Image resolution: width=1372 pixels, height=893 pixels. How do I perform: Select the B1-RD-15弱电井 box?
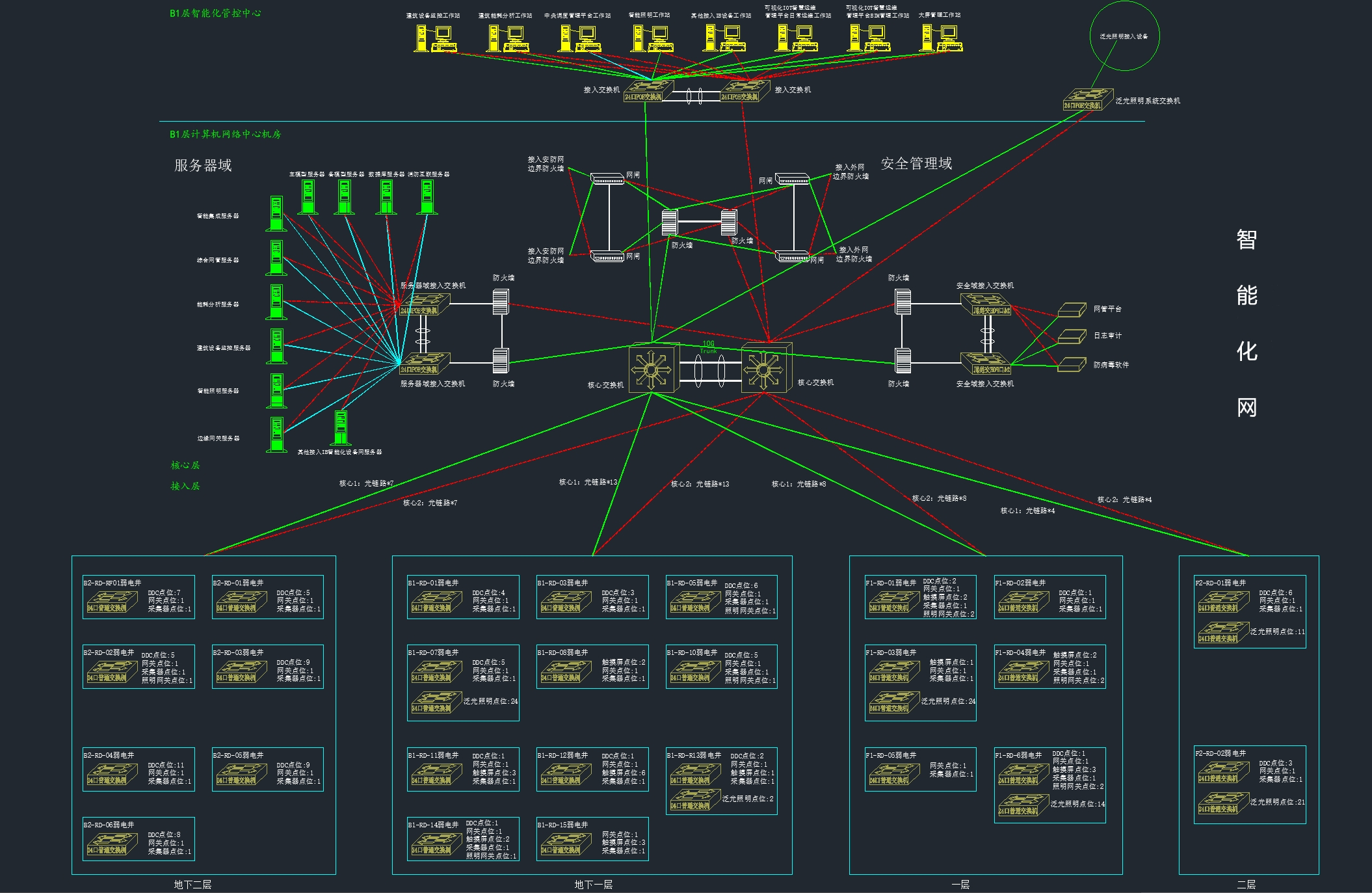click(x=592, y=839)
